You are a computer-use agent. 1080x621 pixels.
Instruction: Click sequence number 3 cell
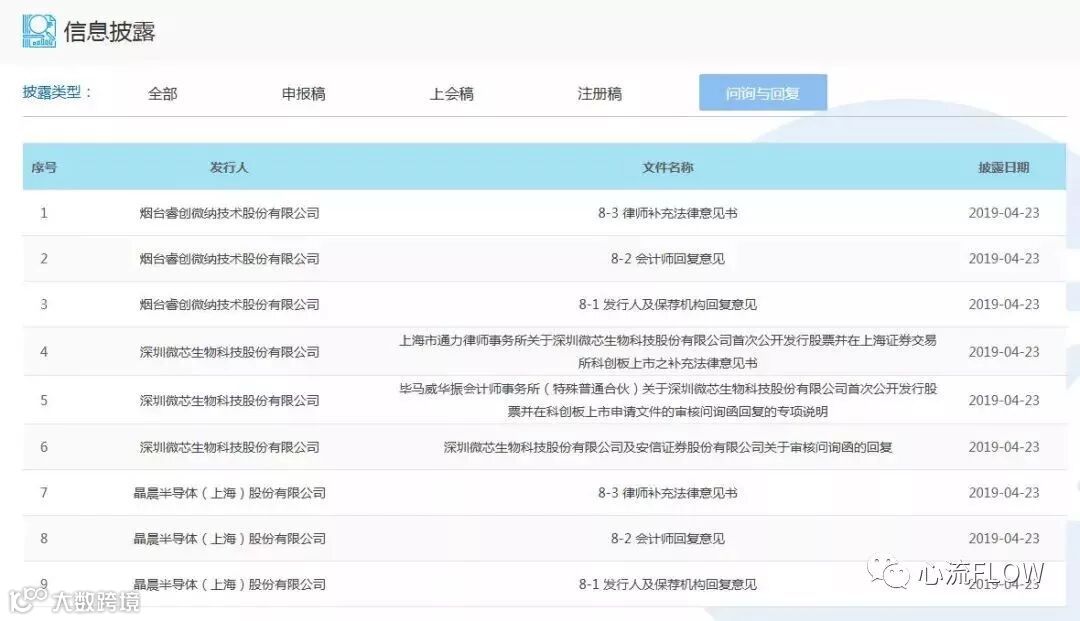[x=44, y=304]
